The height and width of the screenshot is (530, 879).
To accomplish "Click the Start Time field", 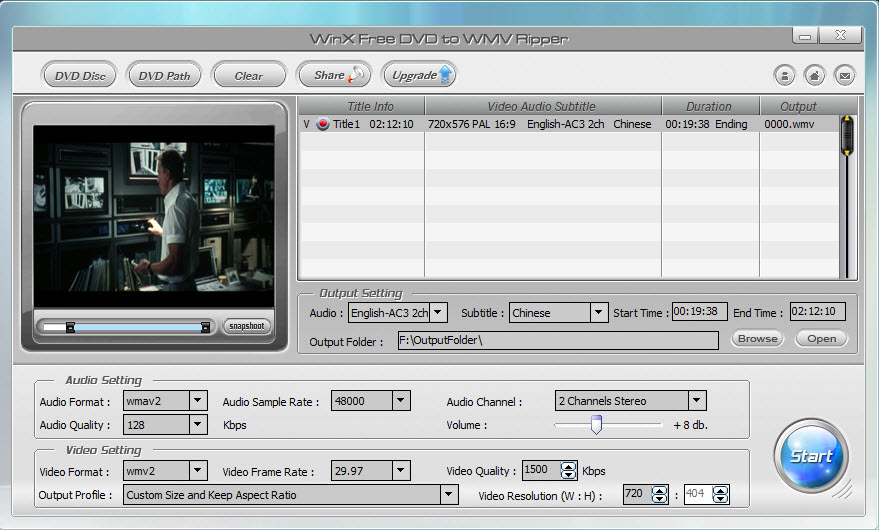I will [x=700, y=311].
